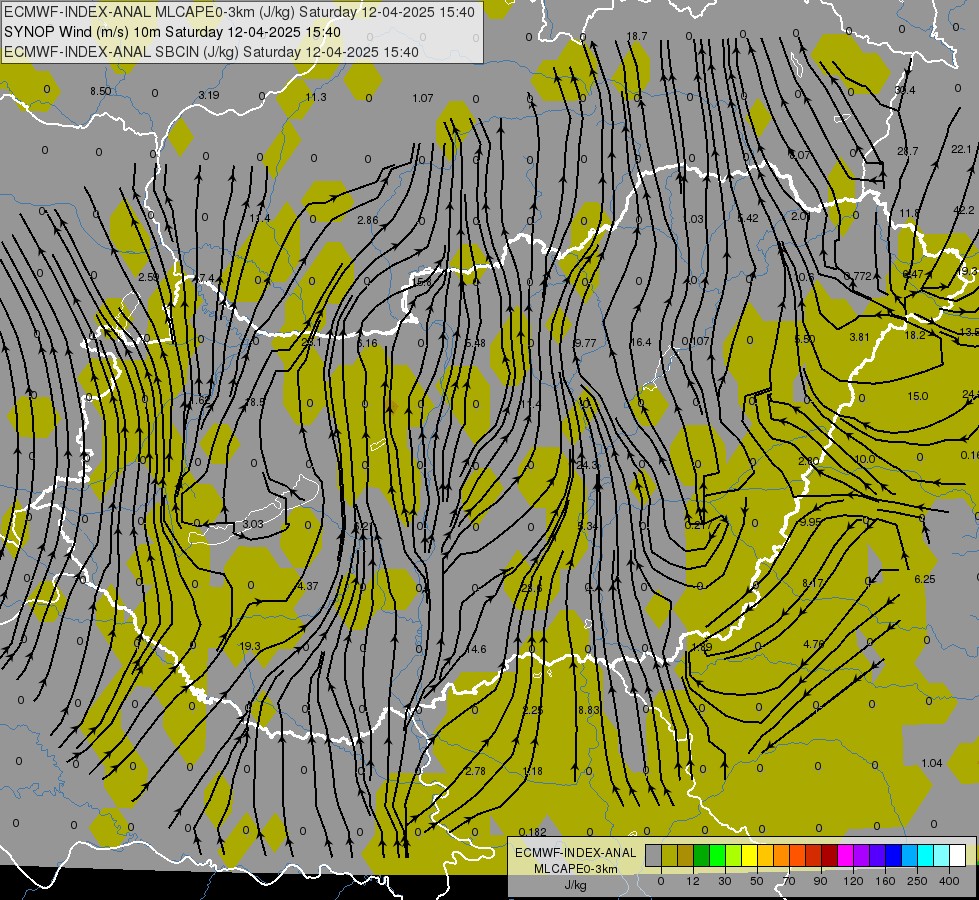Click the '11.3' value on the map

point(316,97)
